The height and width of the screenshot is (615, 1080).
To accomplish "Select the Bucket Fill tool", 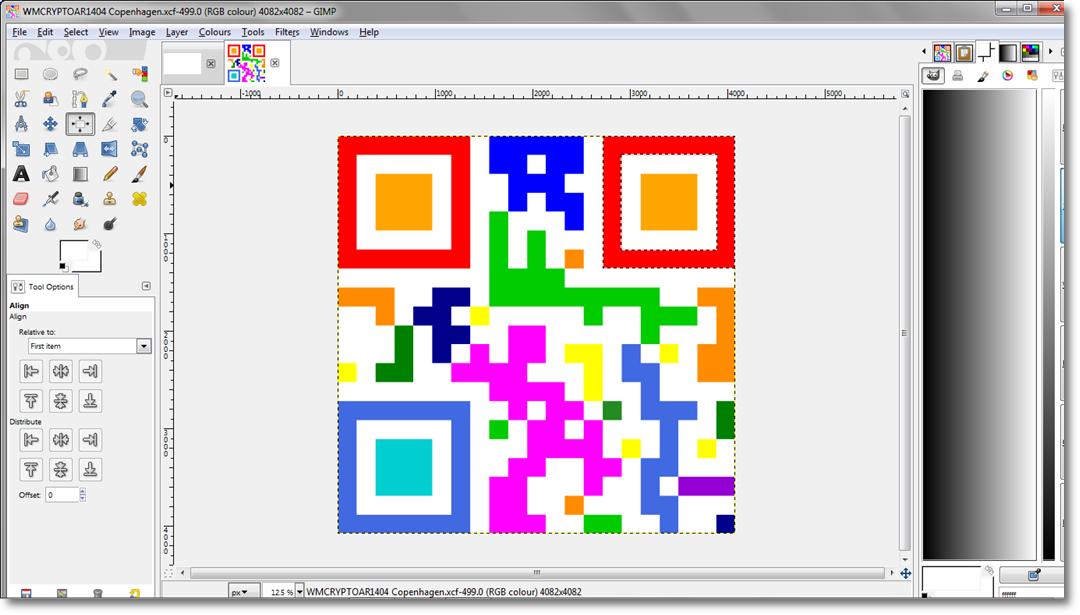I will (50, 174).
